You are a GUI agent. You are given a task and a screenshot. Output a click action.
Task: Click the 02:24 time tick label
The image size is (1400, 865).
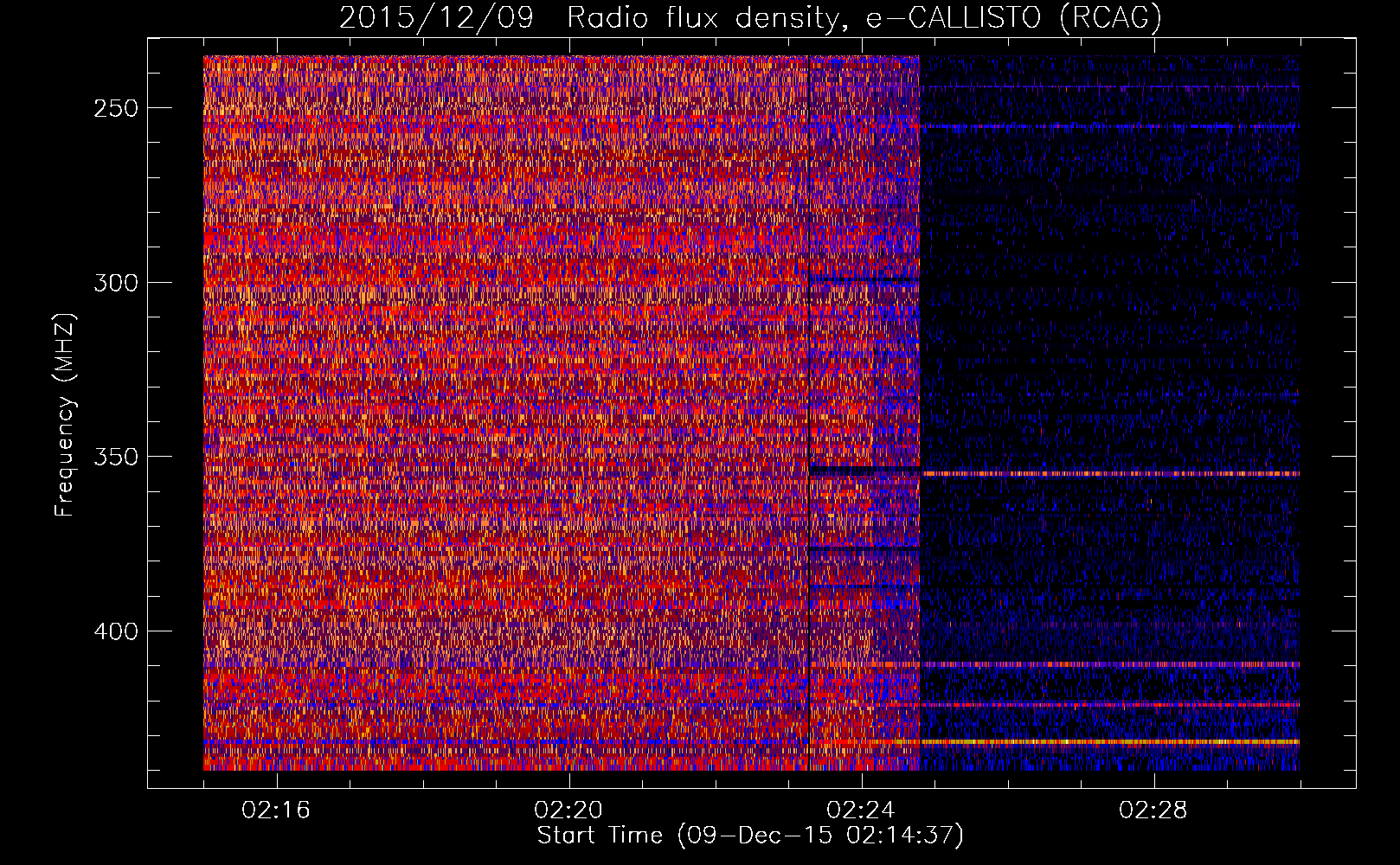tap(861, 811)
